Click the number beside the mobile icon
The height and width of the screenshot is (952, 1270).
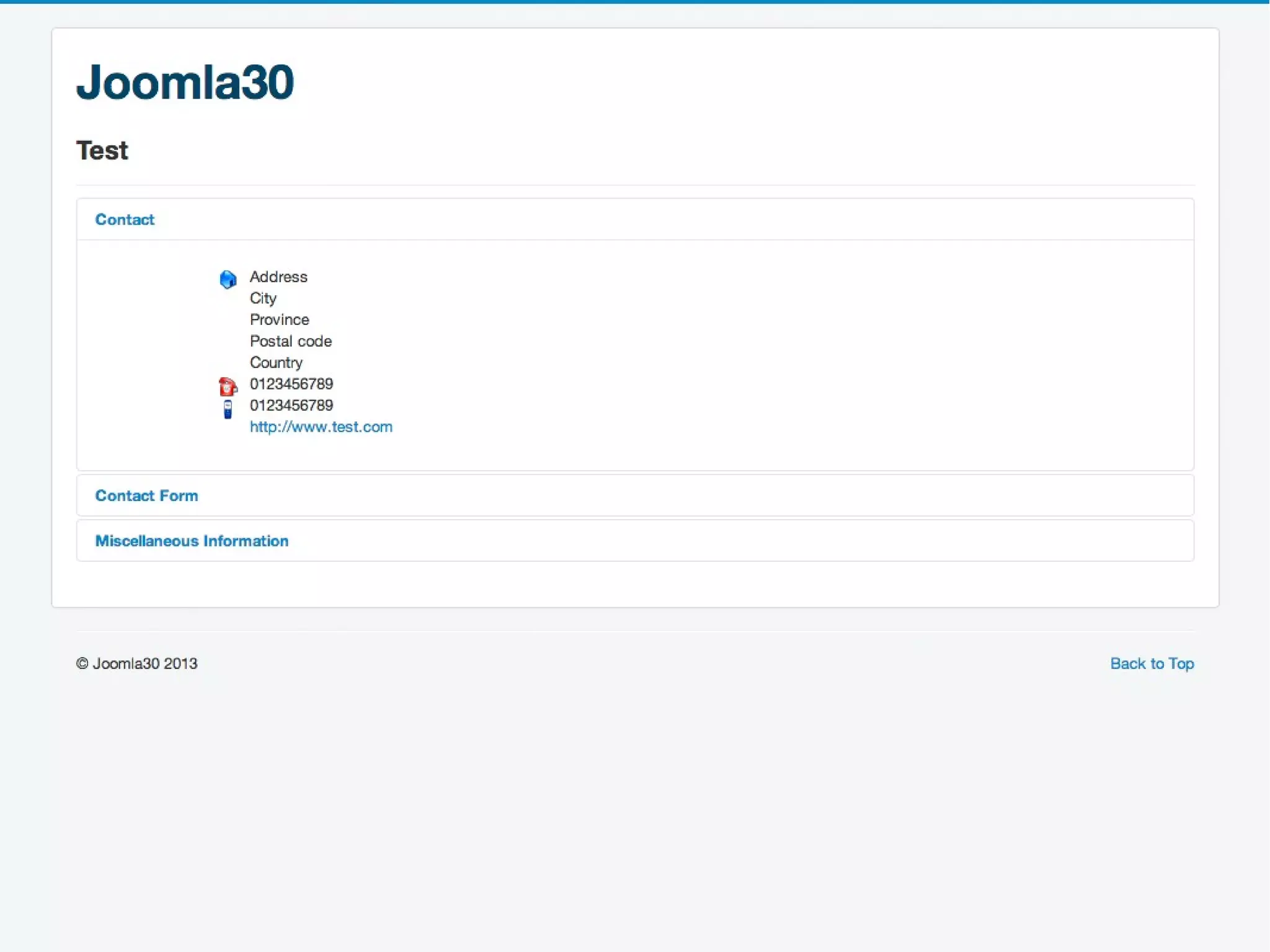point(291,406)
